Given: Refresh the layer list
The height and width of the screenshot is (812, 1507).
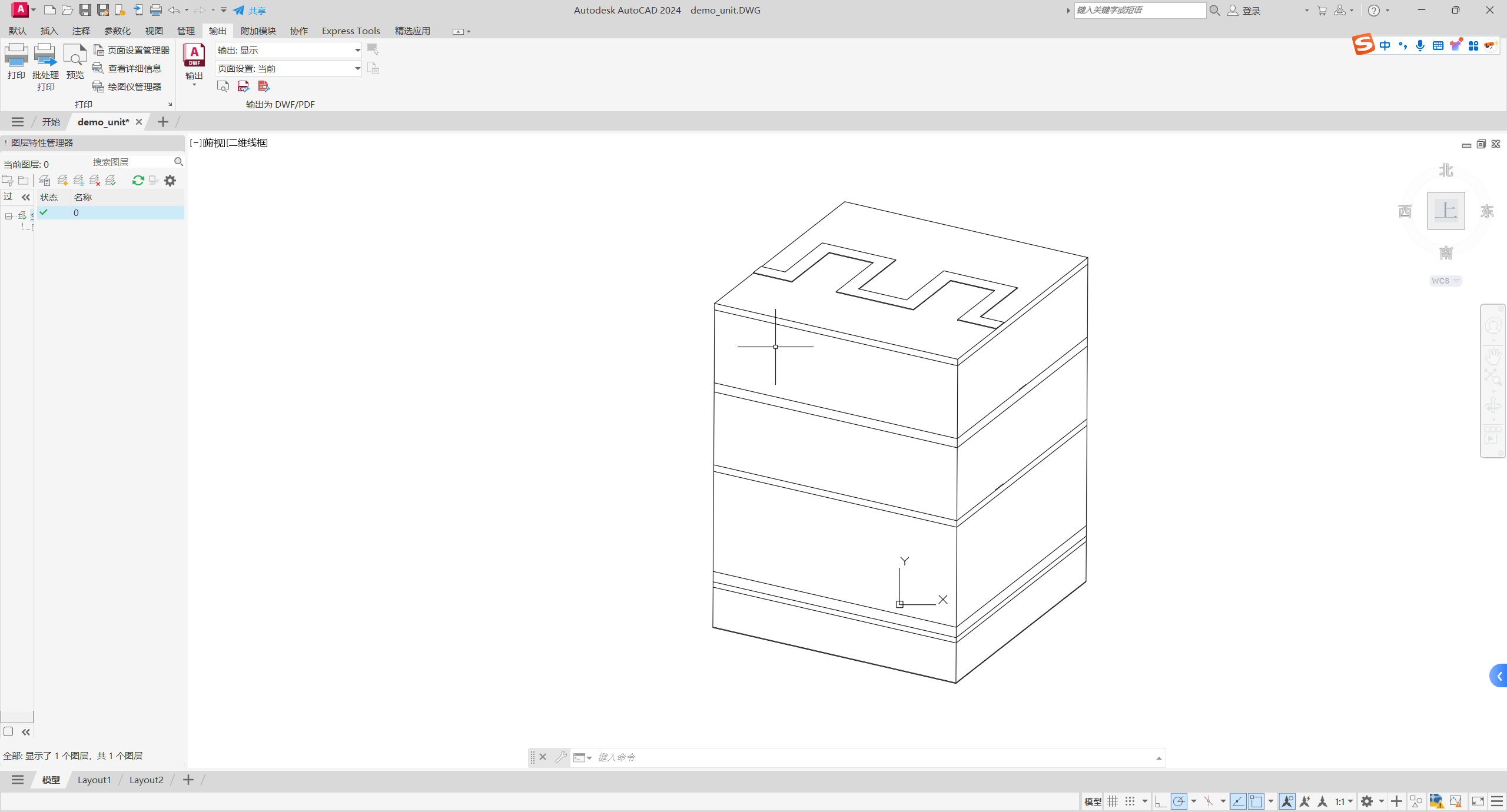Looking at the screenshot, I should 138,181.
